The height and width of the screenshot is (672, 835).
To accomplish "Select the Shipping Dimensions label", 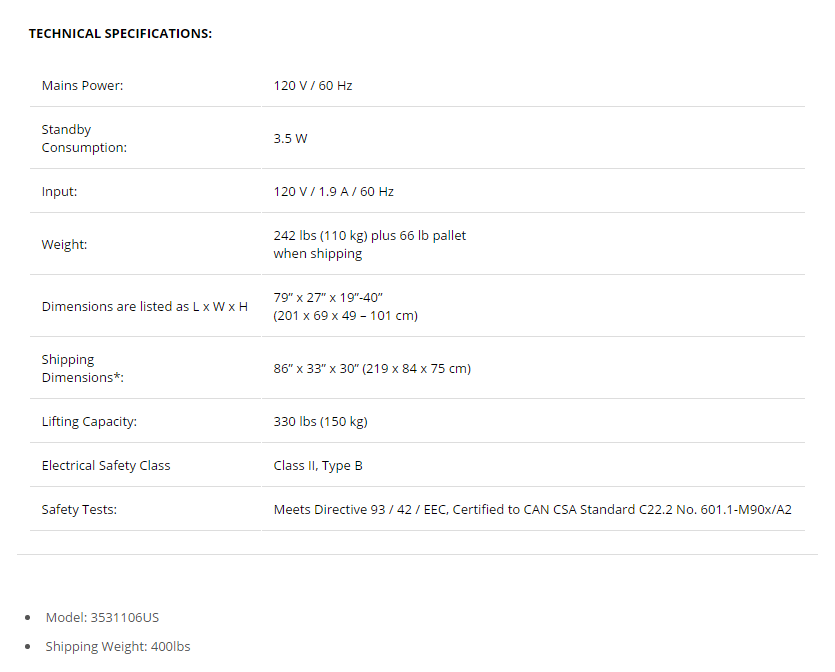I will pyautogui.click(x=83, y=368).
